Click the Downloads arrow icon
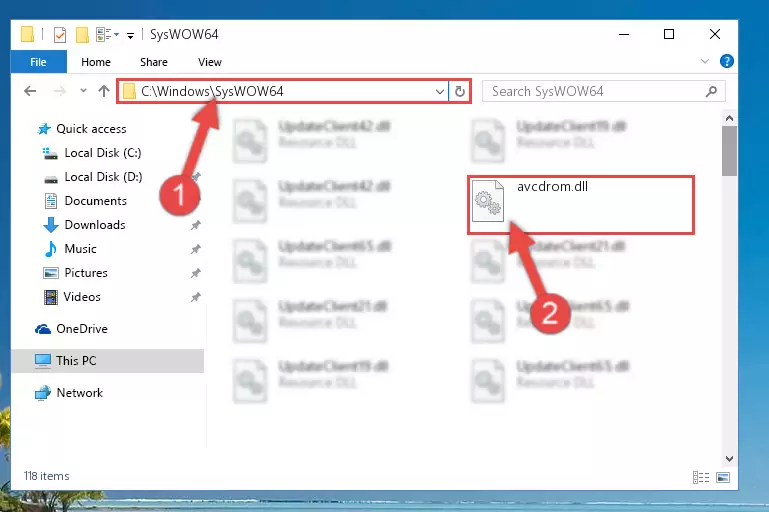 pos(51,225)
